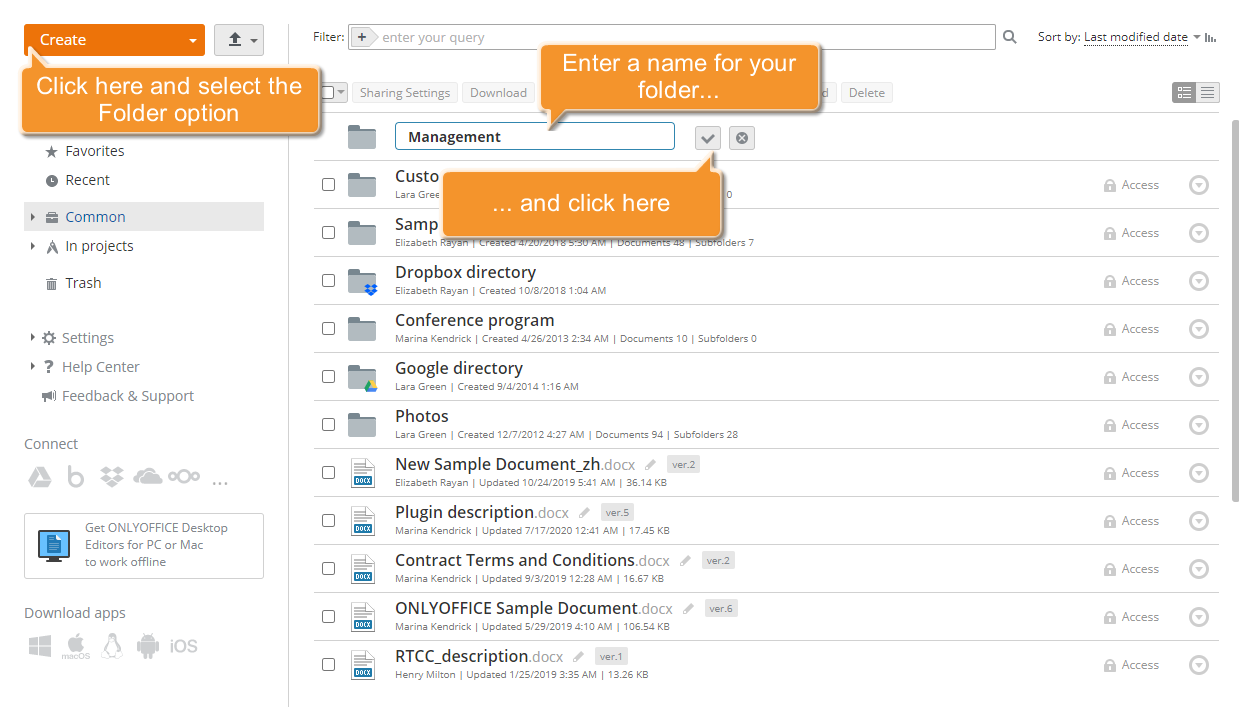Connect a Google Drive account
Viewport: 1240px width, 708px height.
39,476
